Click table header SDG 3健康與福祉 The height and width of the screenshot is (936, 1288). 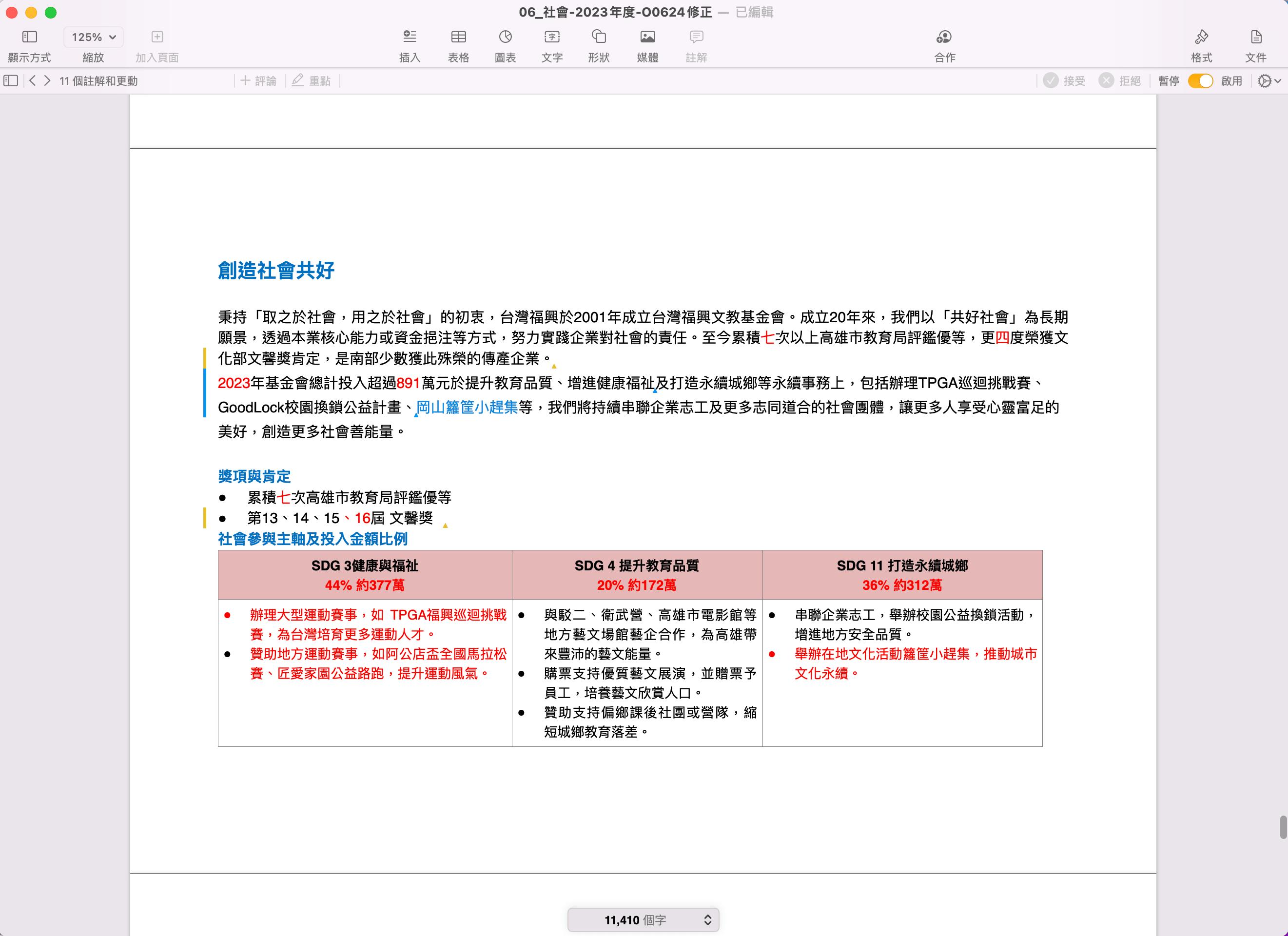pyautogui.click(x=365, y=565)
